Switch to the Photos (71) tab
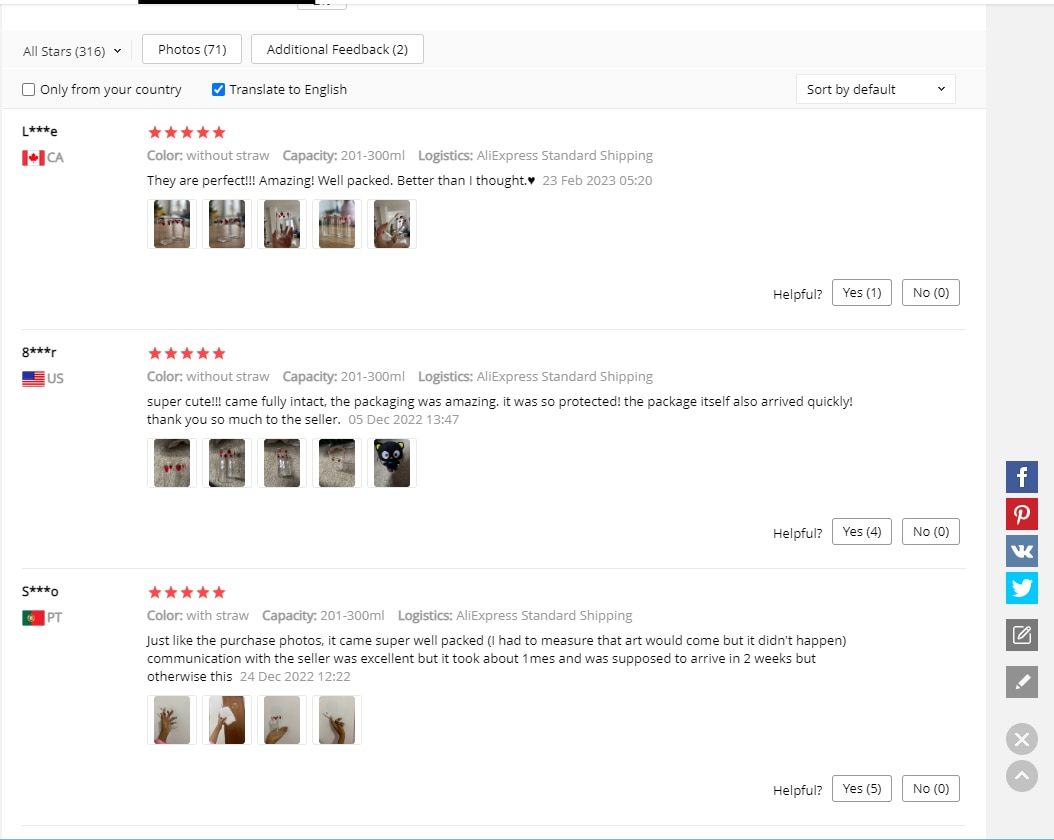This screenshot has width=1054, height=840. pyautogui.click(x=192, y=49)
